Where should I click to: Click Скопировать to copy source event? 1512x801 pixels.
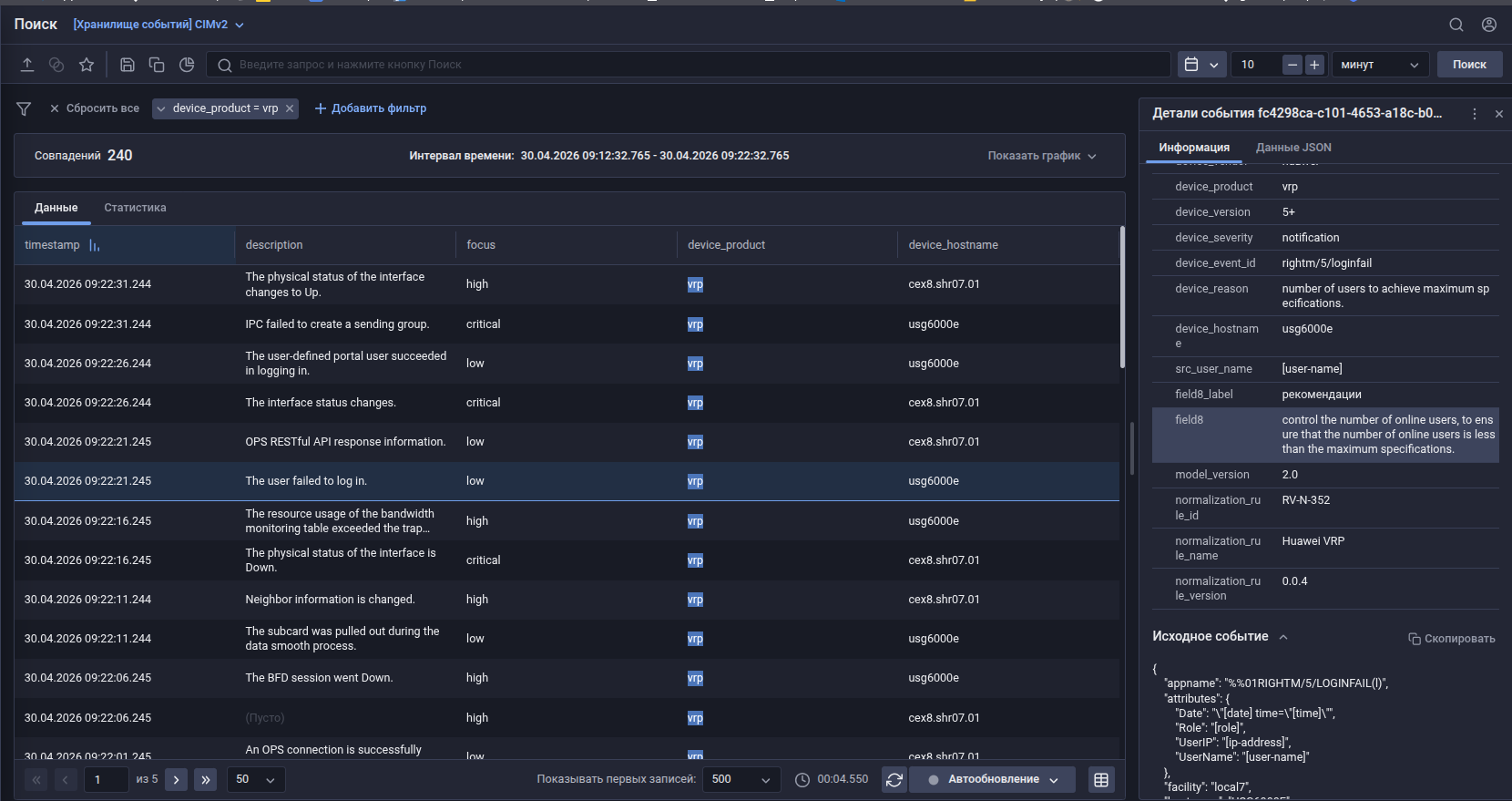coord(1452,639)
